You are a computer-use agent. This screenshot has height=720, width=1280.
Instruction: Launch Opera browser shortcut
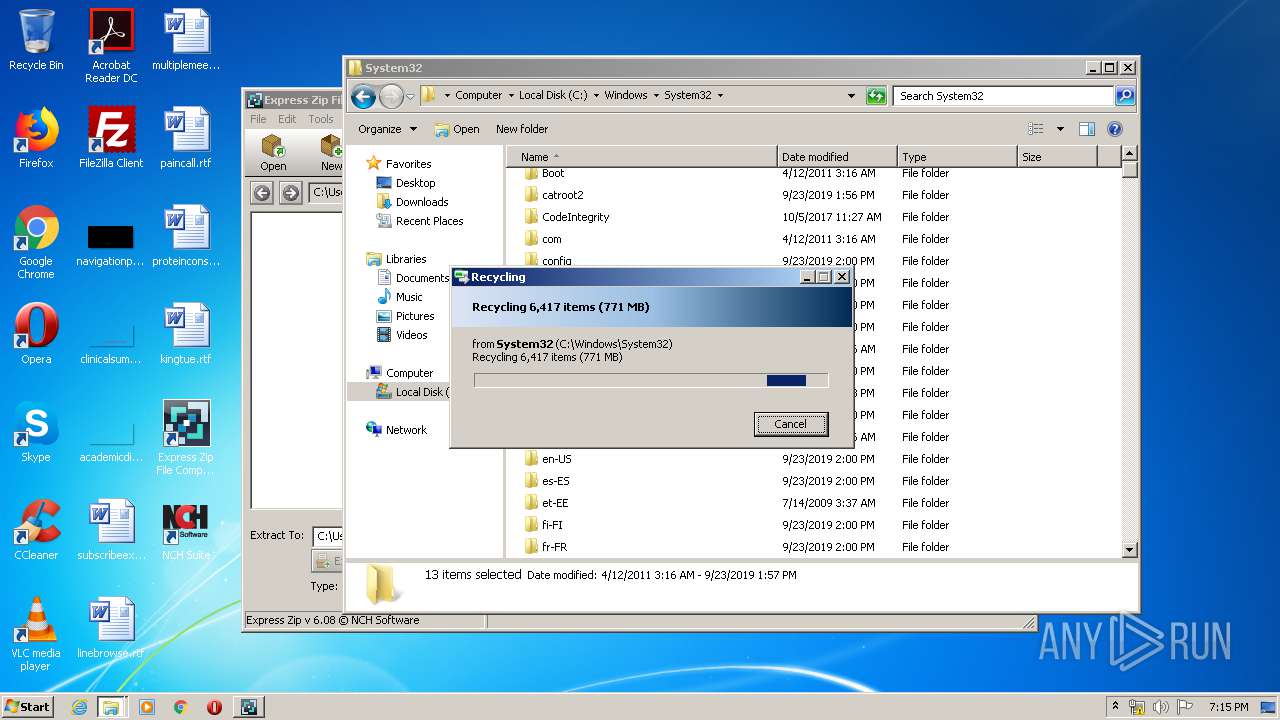pyautogui.click(x=36, y=334)
